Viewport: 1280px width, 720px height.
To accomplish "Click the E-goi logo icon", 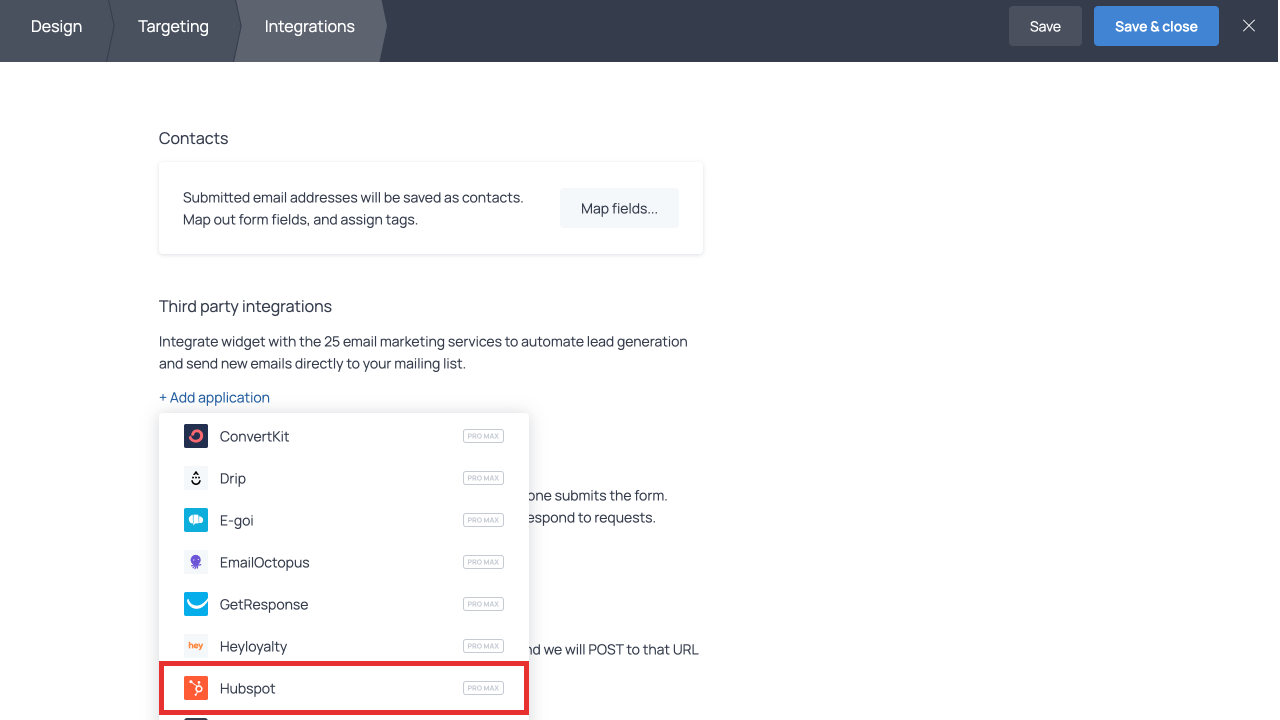I will (x=196, y=520).
